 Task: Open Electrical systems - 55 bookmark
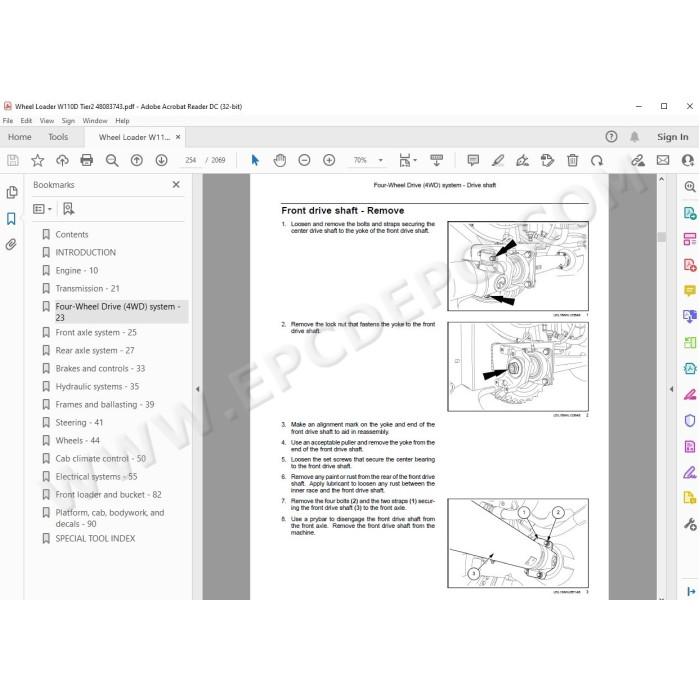point(96,476)
